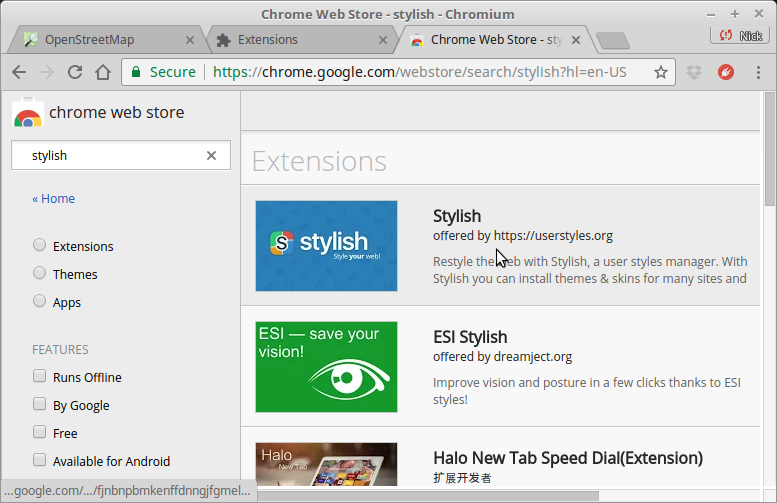Screen dimensions: 777x503
Task: Click the Extensions section heading
Action: [319, 162]
